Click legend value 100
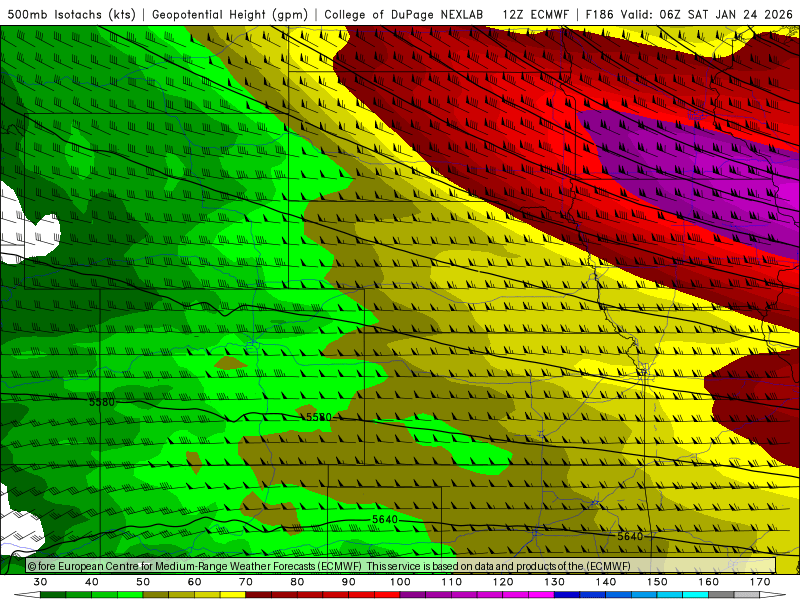This screenshot has width=800, height=600. coord(401,582)
